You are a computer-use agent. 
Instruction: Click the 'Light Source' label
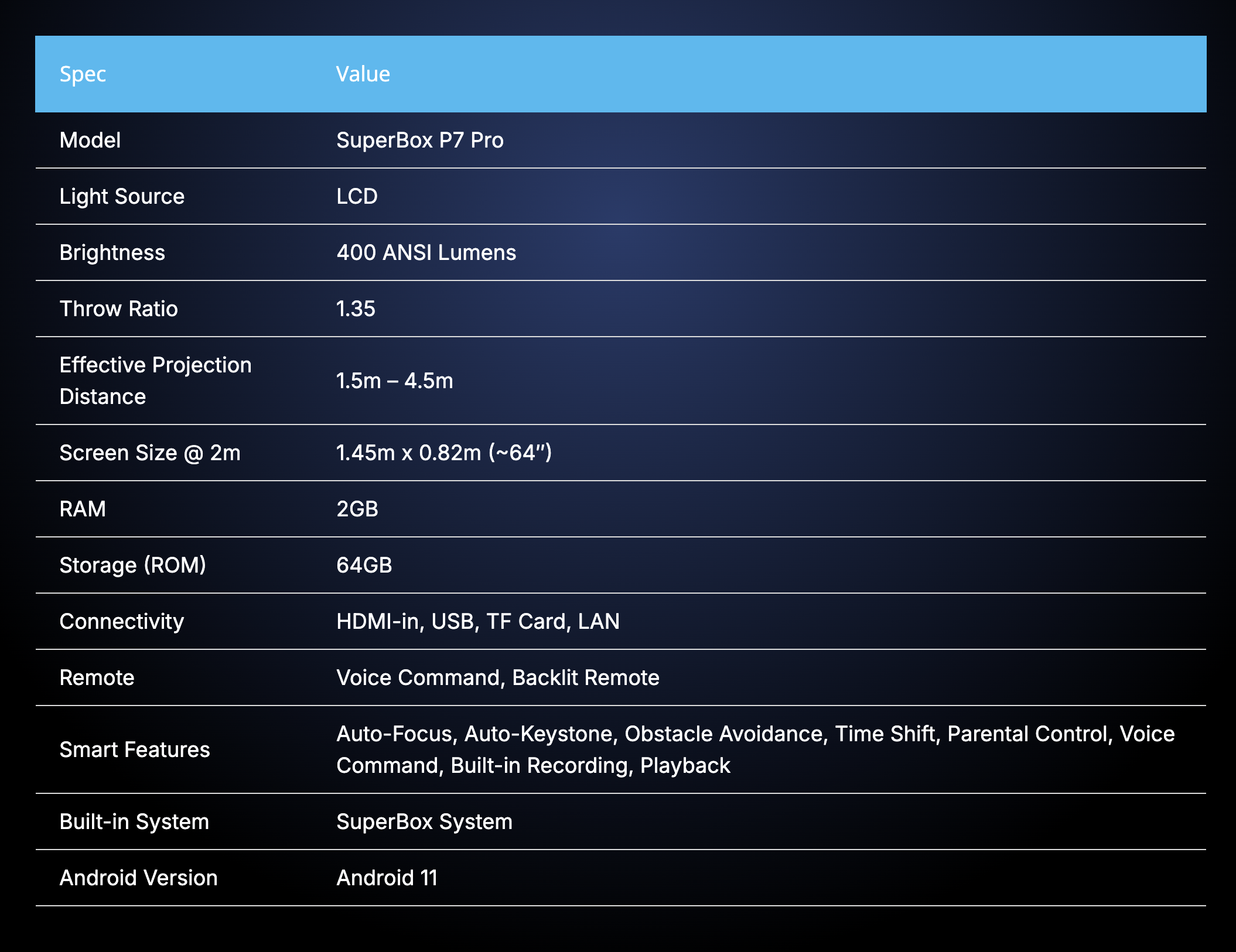pos(122,197)
